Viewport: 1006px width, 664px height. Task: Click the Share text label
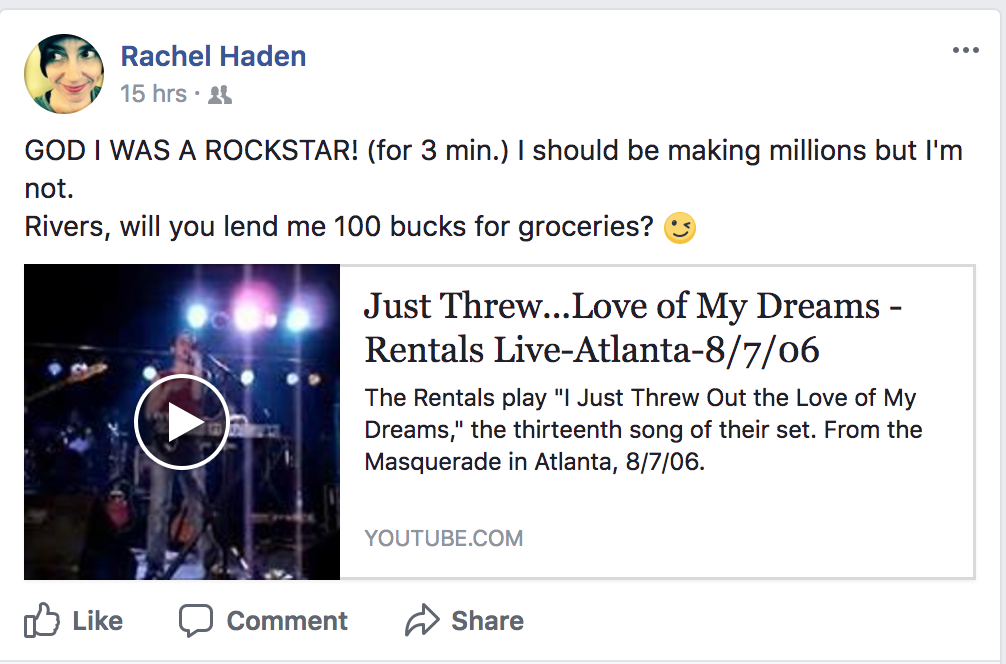coord(487,621)
